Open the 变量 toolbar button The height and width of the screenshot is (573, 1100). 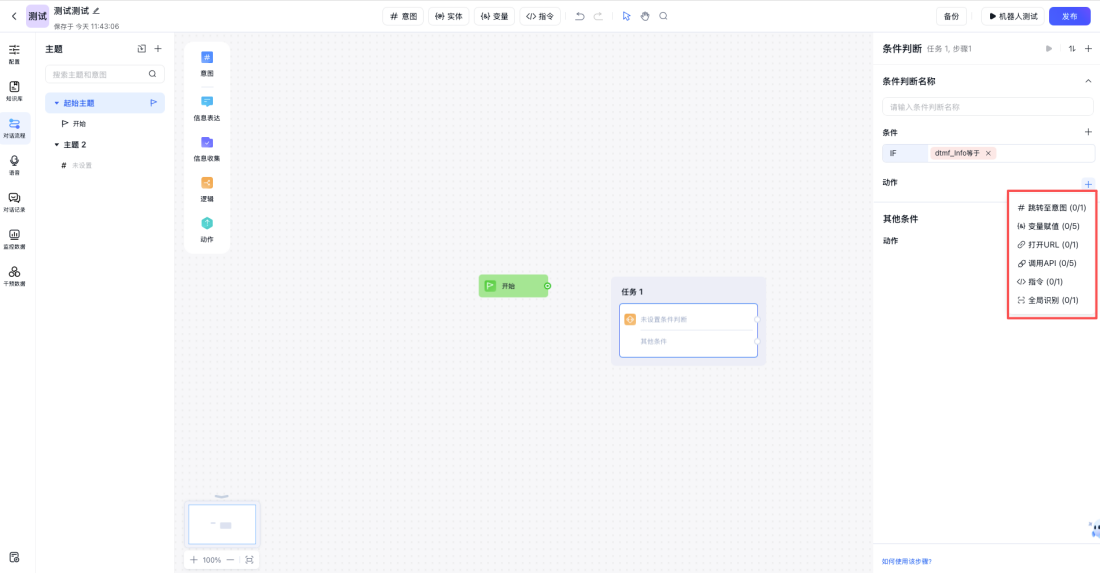tap(495, 16)
